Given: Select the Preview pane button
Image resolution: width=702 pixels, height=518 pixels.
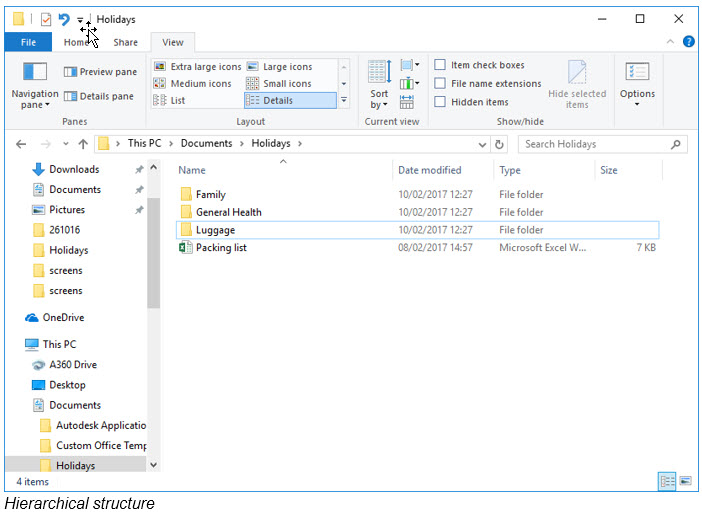Looking at the screenshot, I should point(100,72).
